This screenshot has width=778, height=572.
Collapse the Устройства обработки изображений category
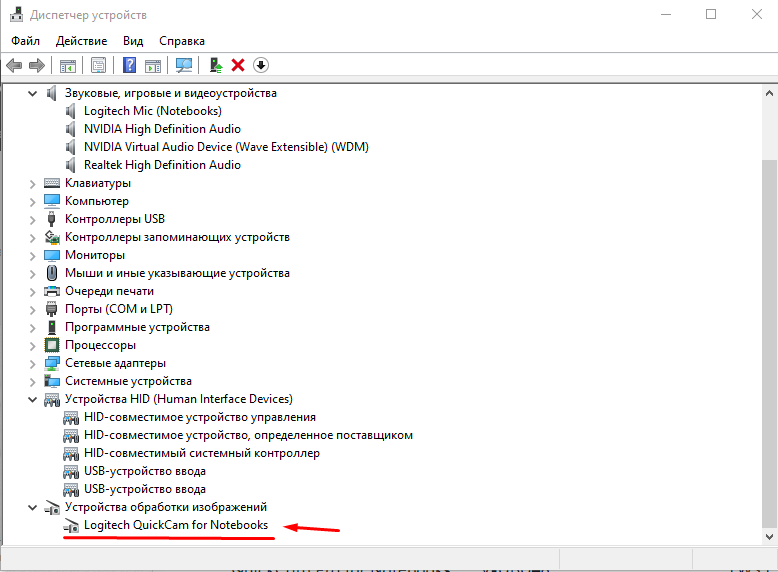pos(32,508)
